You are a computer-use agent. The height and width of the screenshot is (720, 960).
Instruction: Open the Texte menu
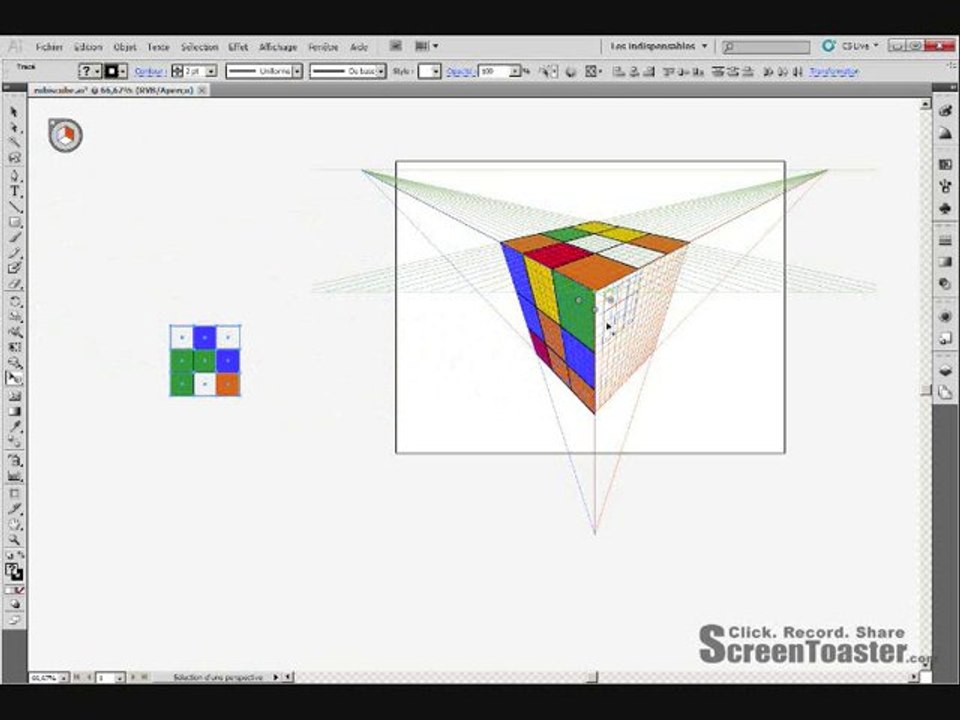(x=158, y=47)
